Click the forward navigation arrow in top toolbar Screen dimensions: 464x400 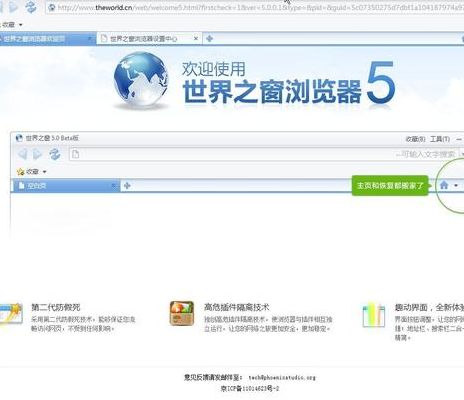tap(13, 7)
